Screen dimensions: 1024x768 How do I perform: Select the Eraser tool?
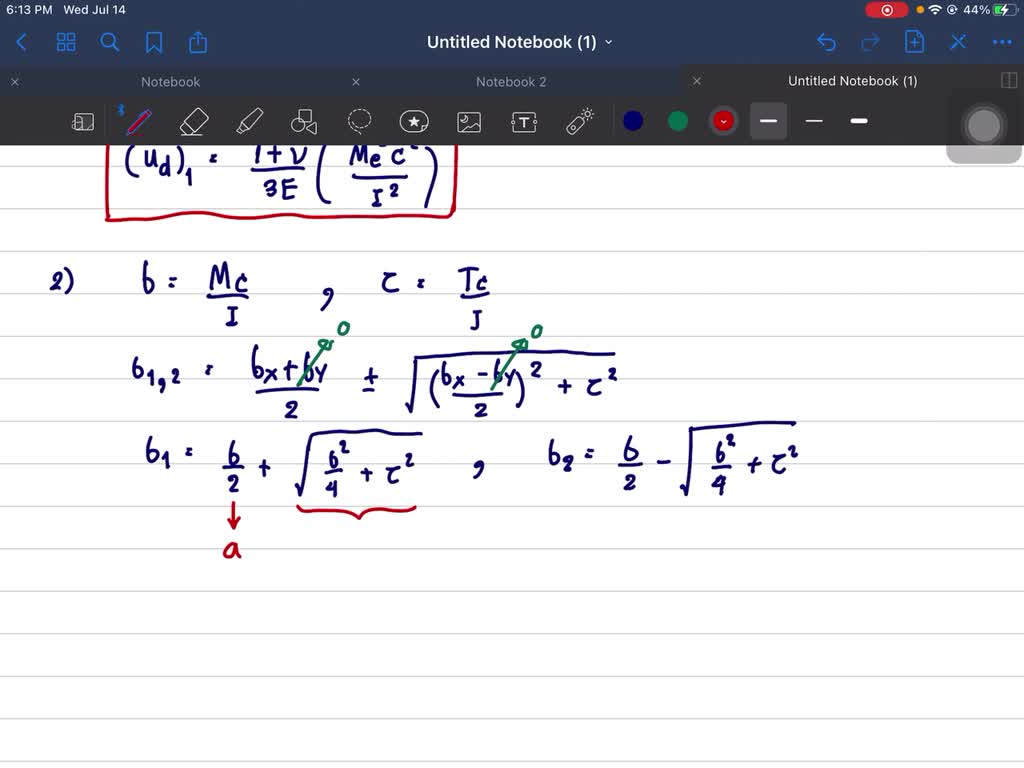point(193,121)
